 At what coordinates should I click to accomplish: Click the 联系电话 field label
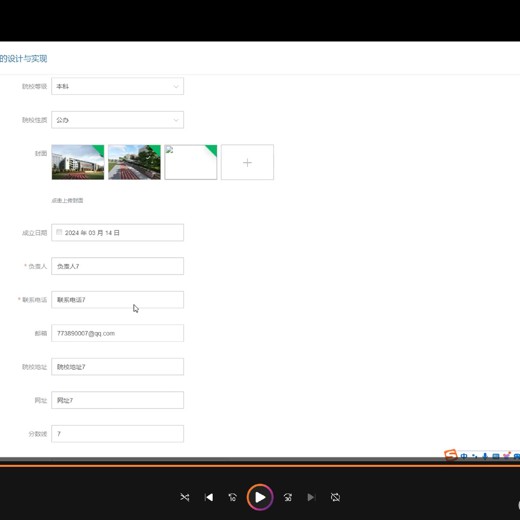tap(34, 300)
